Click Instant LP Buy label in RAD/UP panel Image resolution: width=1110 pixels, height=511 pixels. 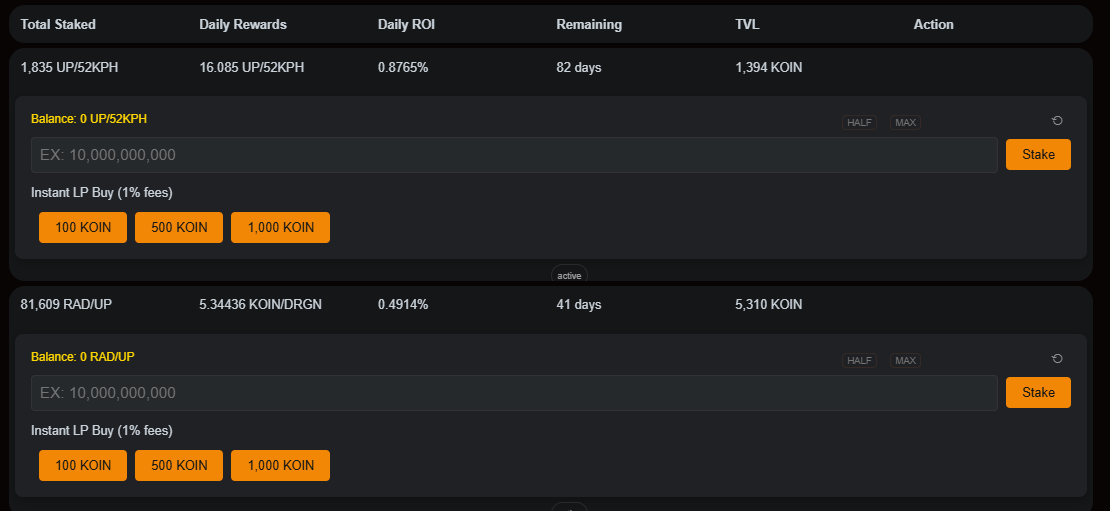click(102, 430)
